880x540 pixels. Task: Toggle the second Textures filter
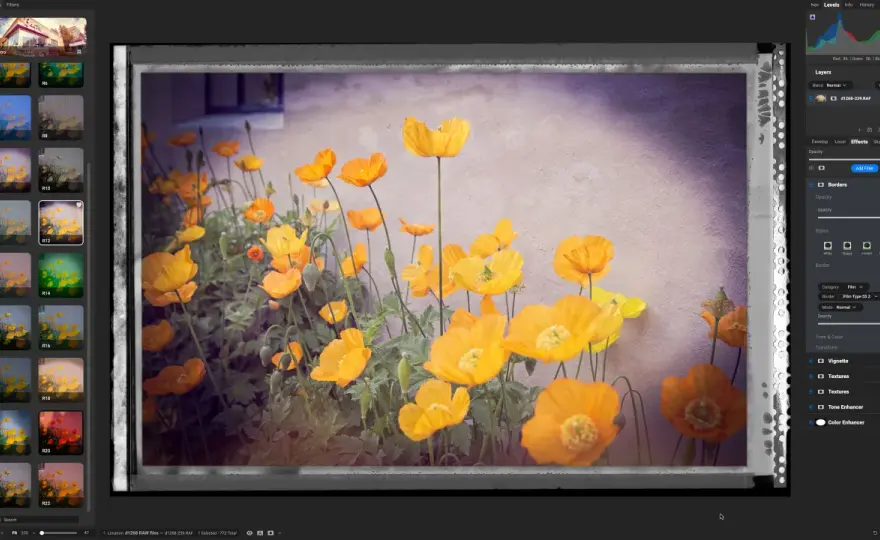[811, 392]
